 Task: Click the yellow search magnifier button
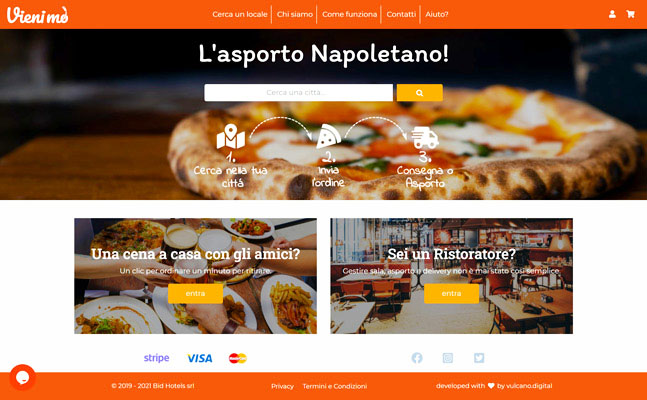pyautogui.click(x=420, y=93)
